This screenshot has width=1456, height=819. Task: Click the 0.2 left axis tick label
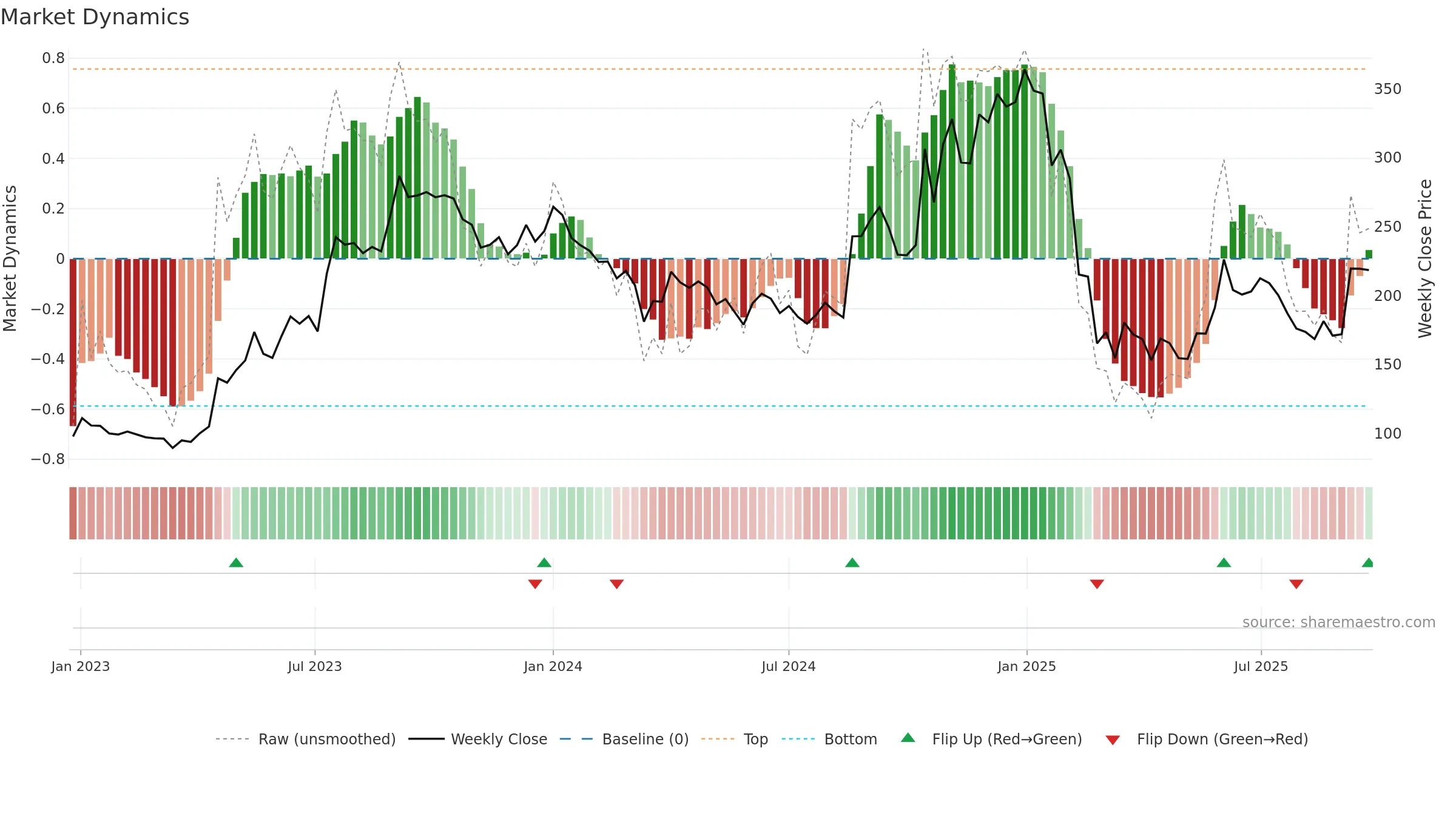tap(53, 209)
